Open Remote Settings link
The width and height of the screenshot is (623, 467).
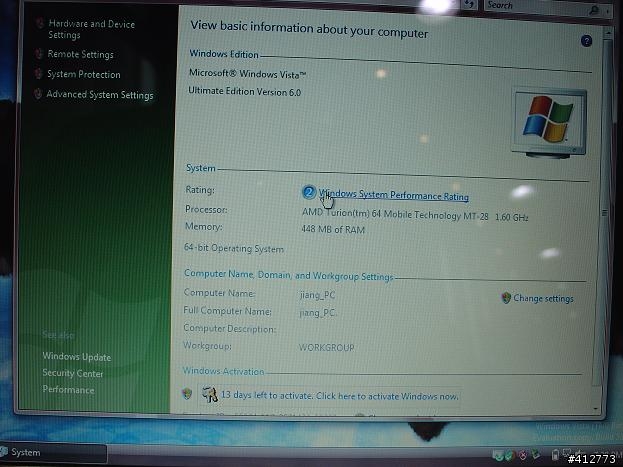tap(80, 54)
